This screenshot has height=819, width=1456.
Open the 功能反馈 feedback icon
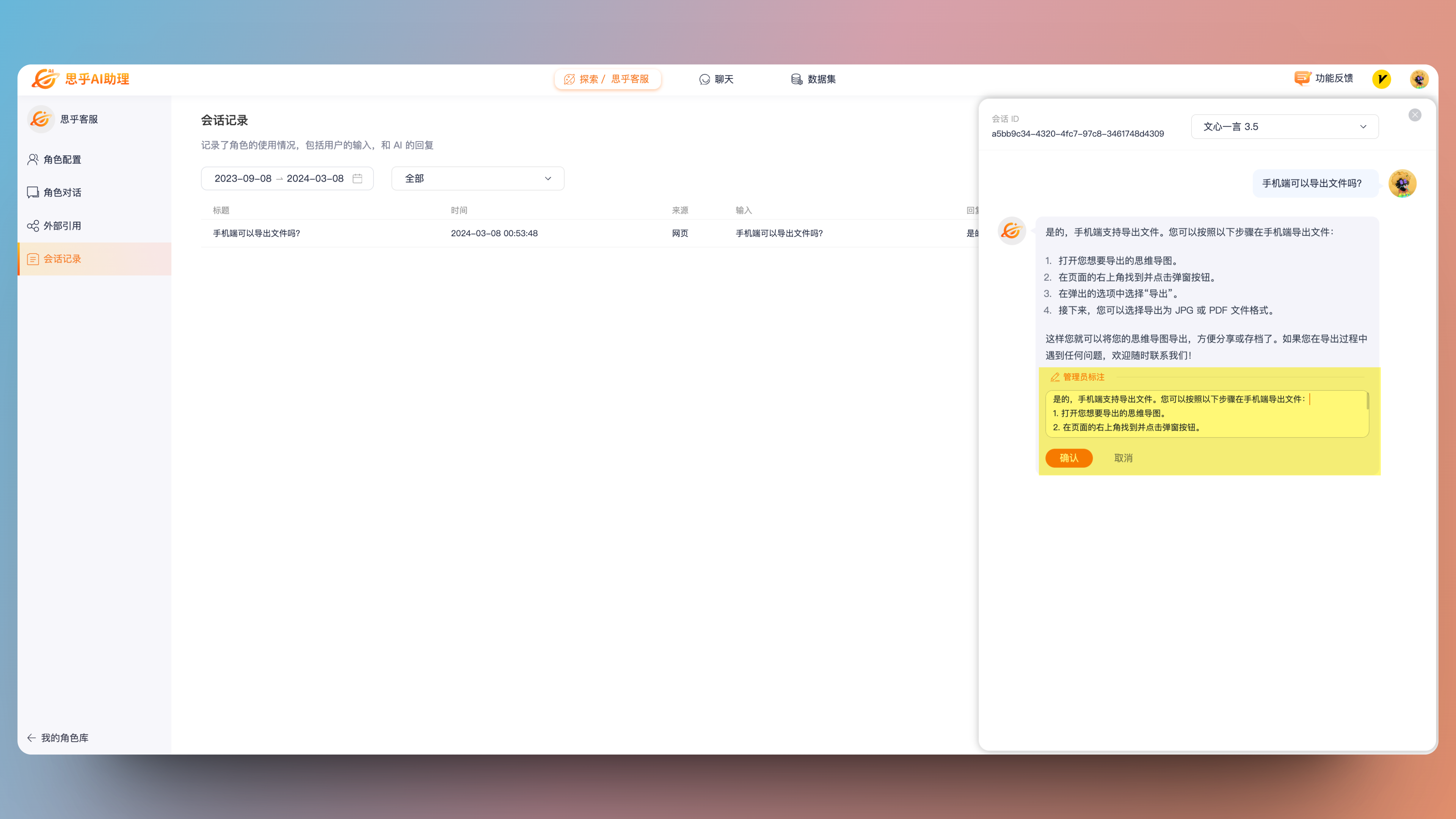pos(1302,78)
